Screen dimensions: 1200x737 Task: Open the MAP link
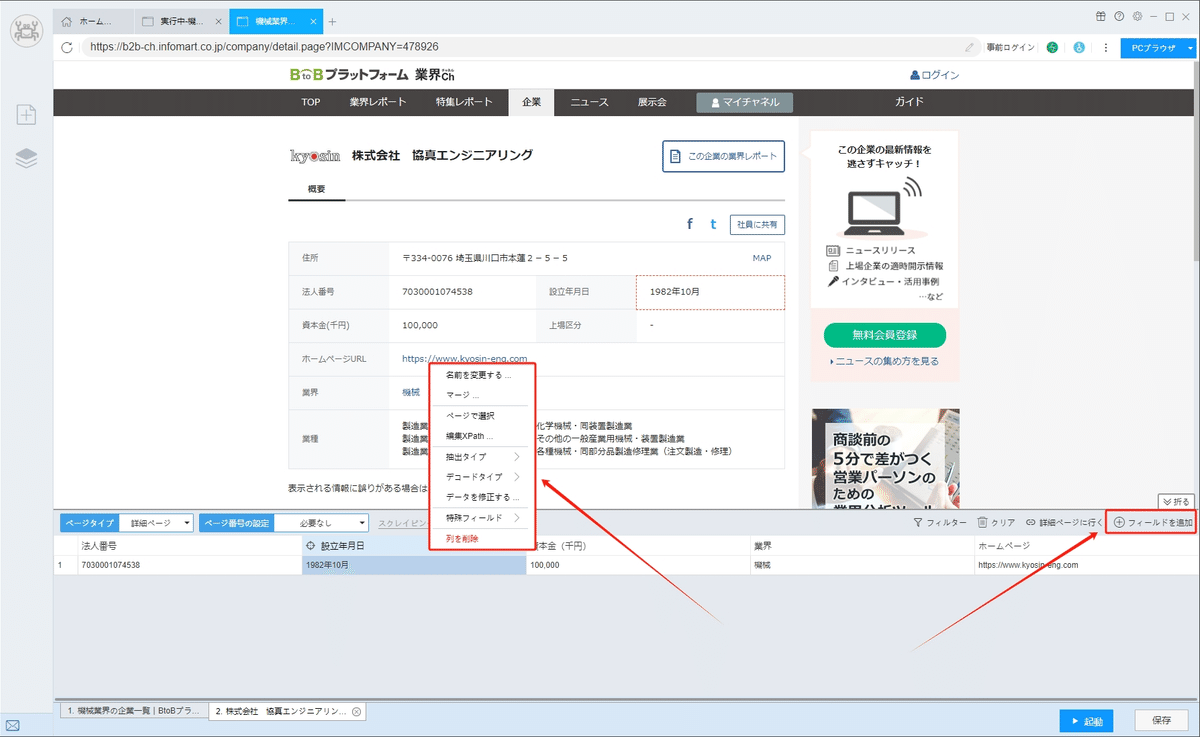(x=762, y=258)
